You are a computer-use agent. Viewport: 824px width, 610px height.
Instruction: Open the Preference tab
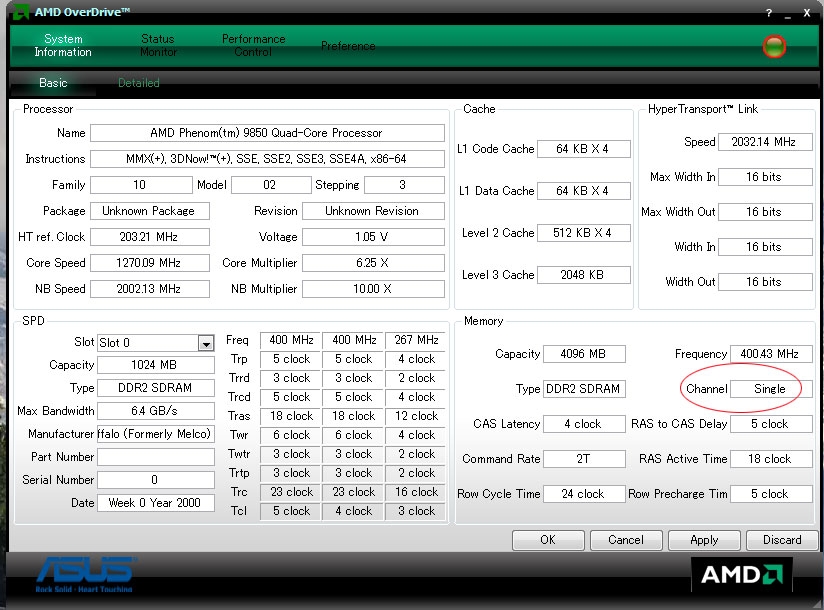[x=348, y=46]
